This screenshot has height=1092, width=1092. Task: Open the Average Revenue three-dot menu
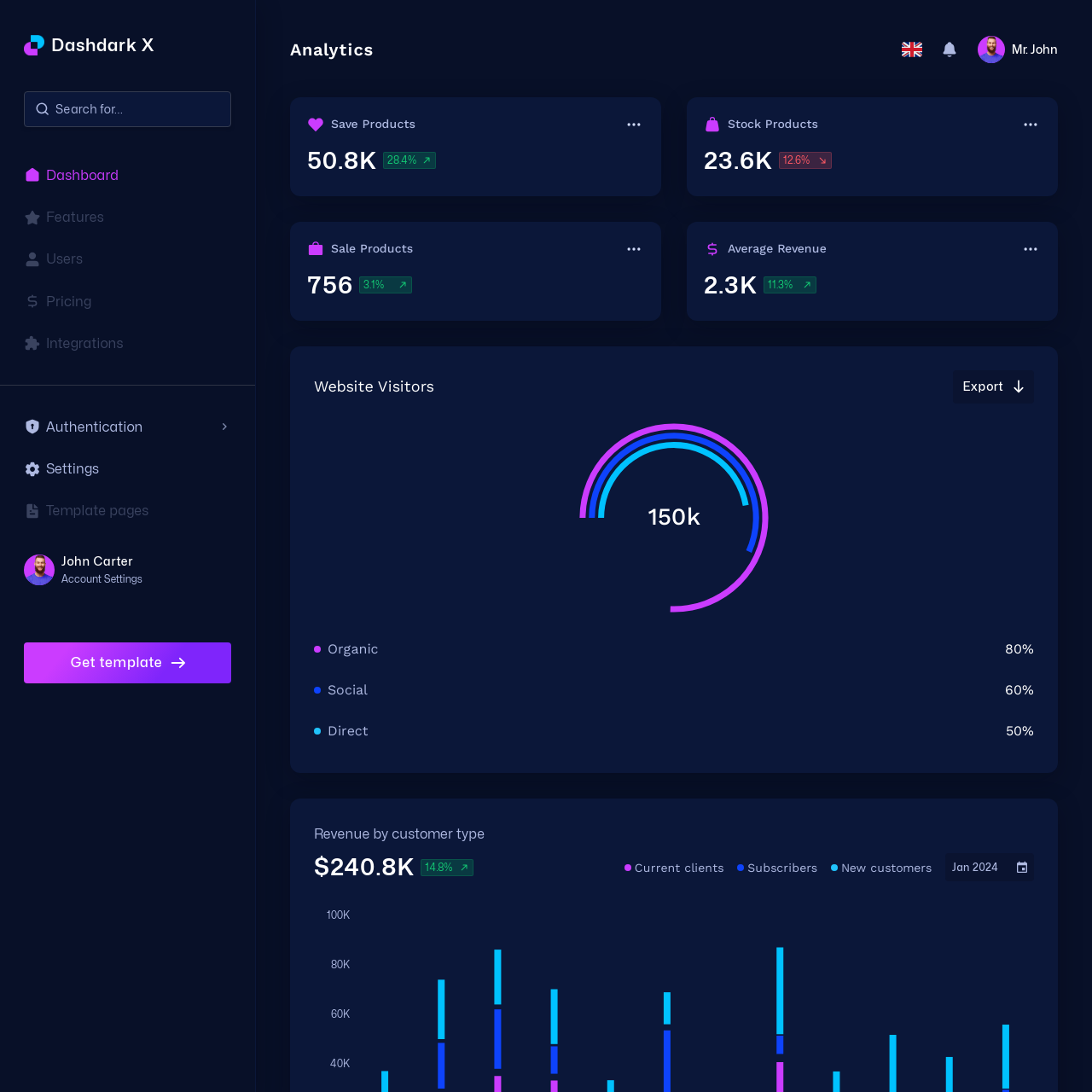tap(1031, 249)
